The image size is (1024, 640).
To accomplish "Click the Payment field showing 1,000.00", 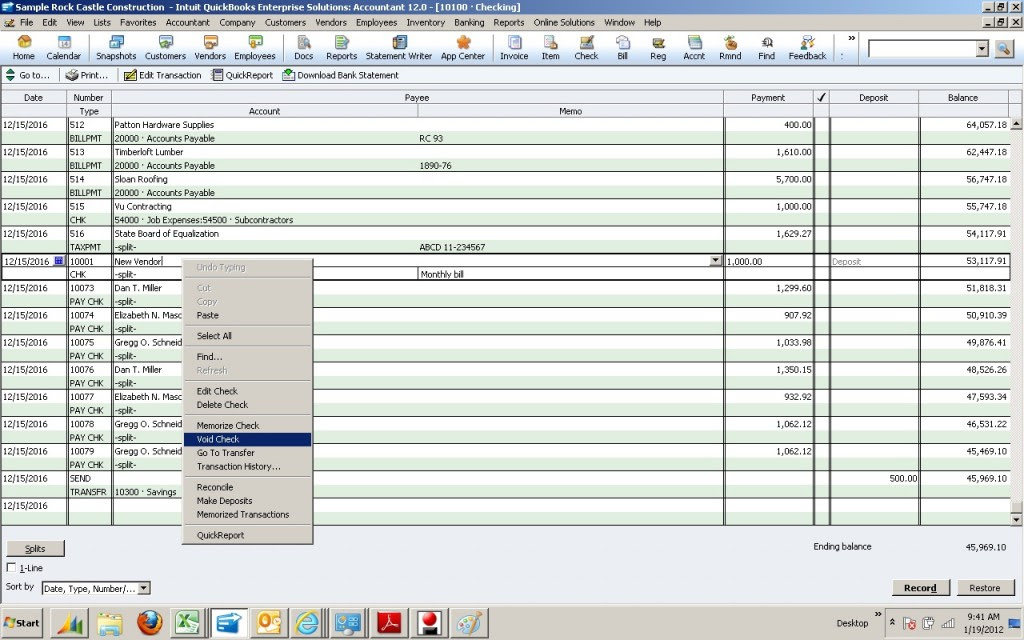I will (769, 261).
